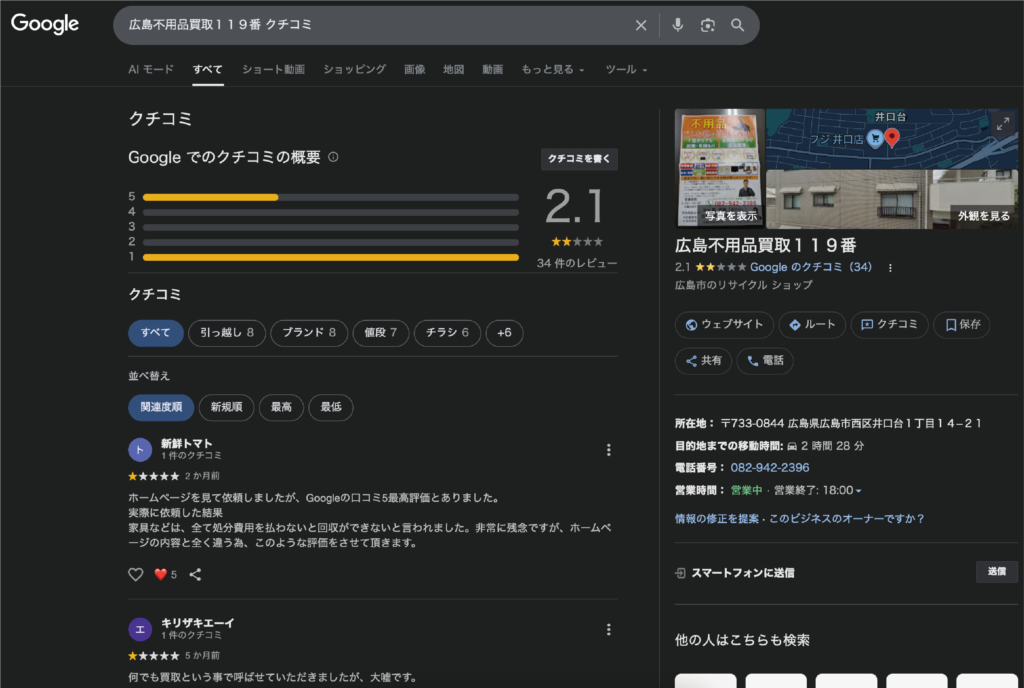Viewport: 1024px width, 688px height.
Task: Open Google Lens image search icon
Action: point(708,25)
